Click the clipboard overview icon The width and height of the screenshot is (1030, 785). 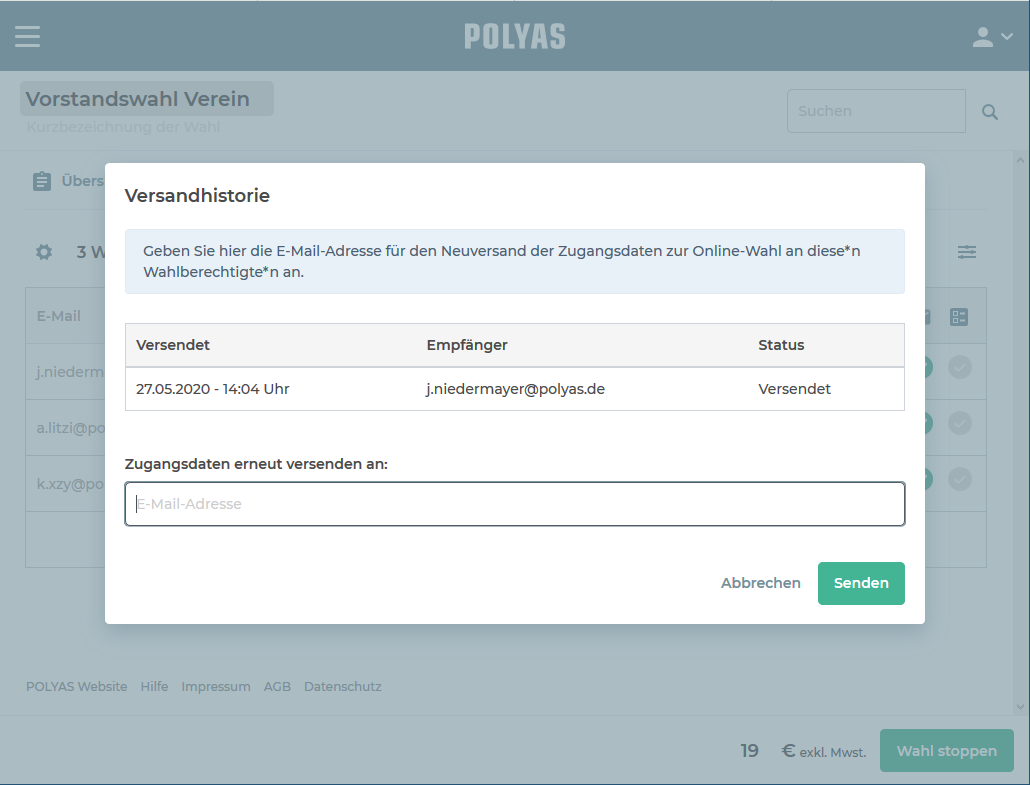pyautogui.click(x=42, y=181)
